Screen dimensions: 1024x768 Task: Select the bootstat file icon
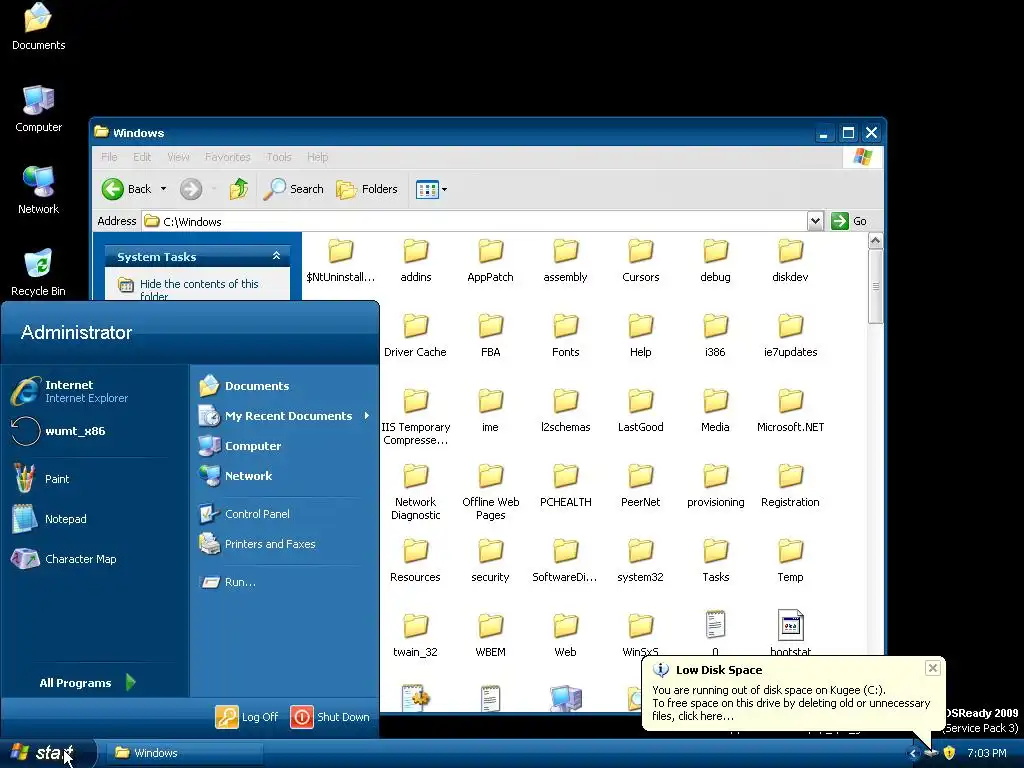click(790, 624)
